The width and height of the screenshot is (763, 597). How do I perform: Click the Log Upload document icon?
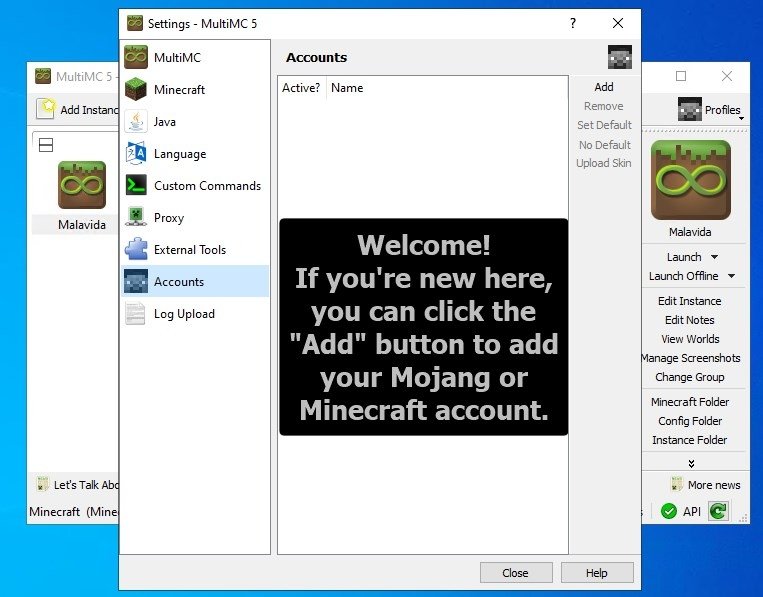point(136,314)
